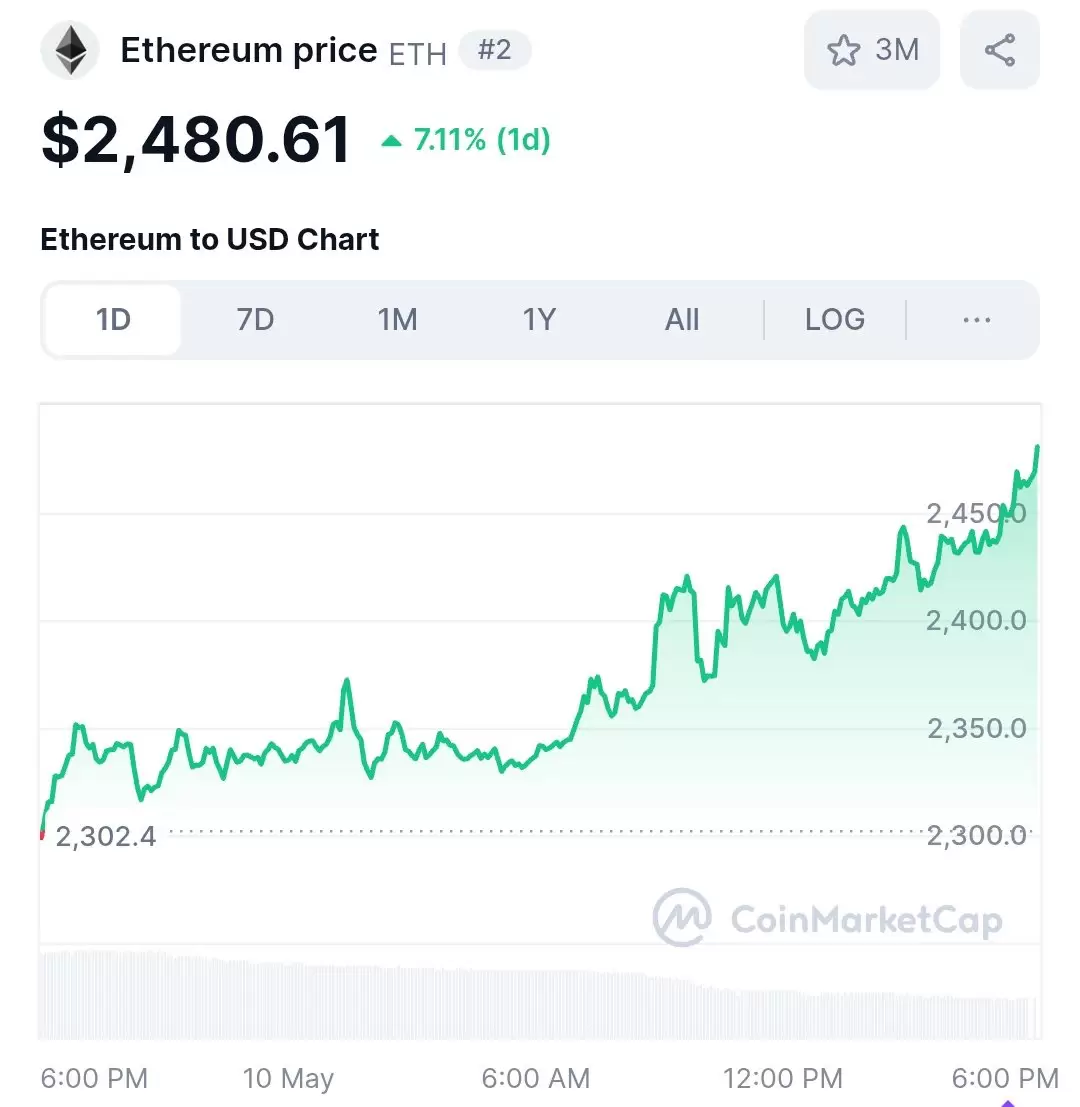
Task: Click the latest price point on chart line
Action: (1037, 447)
